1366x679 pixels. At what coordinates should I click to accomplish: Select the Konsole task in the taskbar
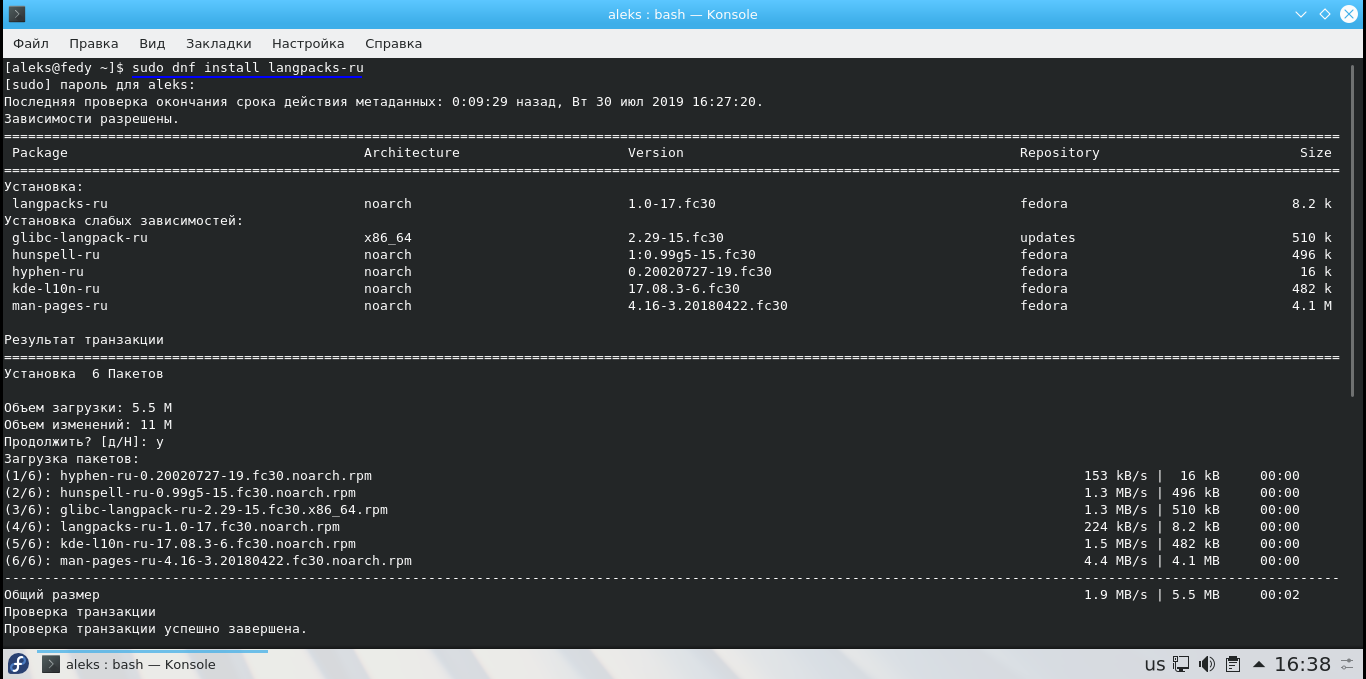[x=152, y=664]
